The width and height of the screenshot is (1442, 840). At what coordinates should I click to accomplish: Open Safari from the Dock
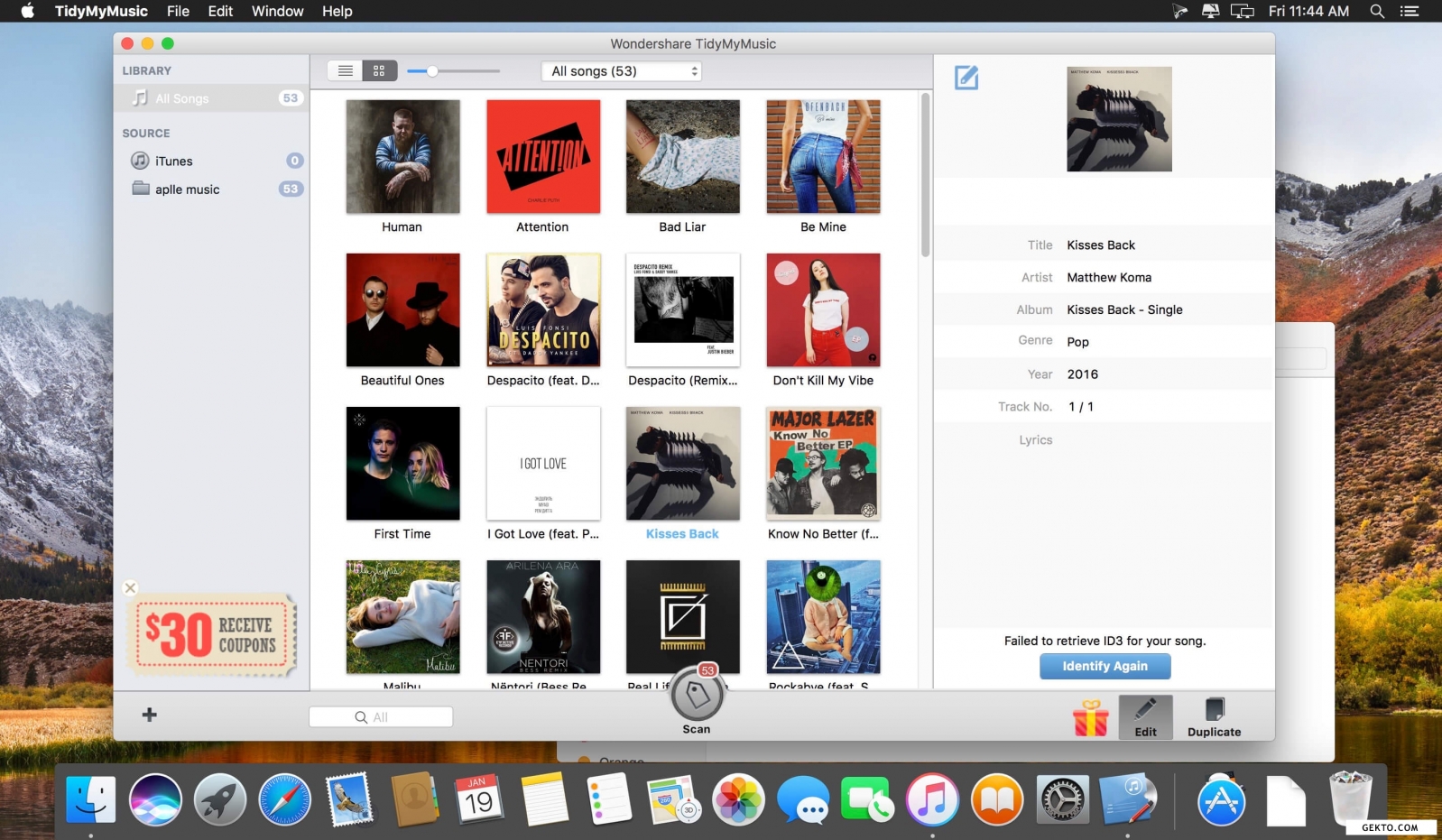[285, 799]
